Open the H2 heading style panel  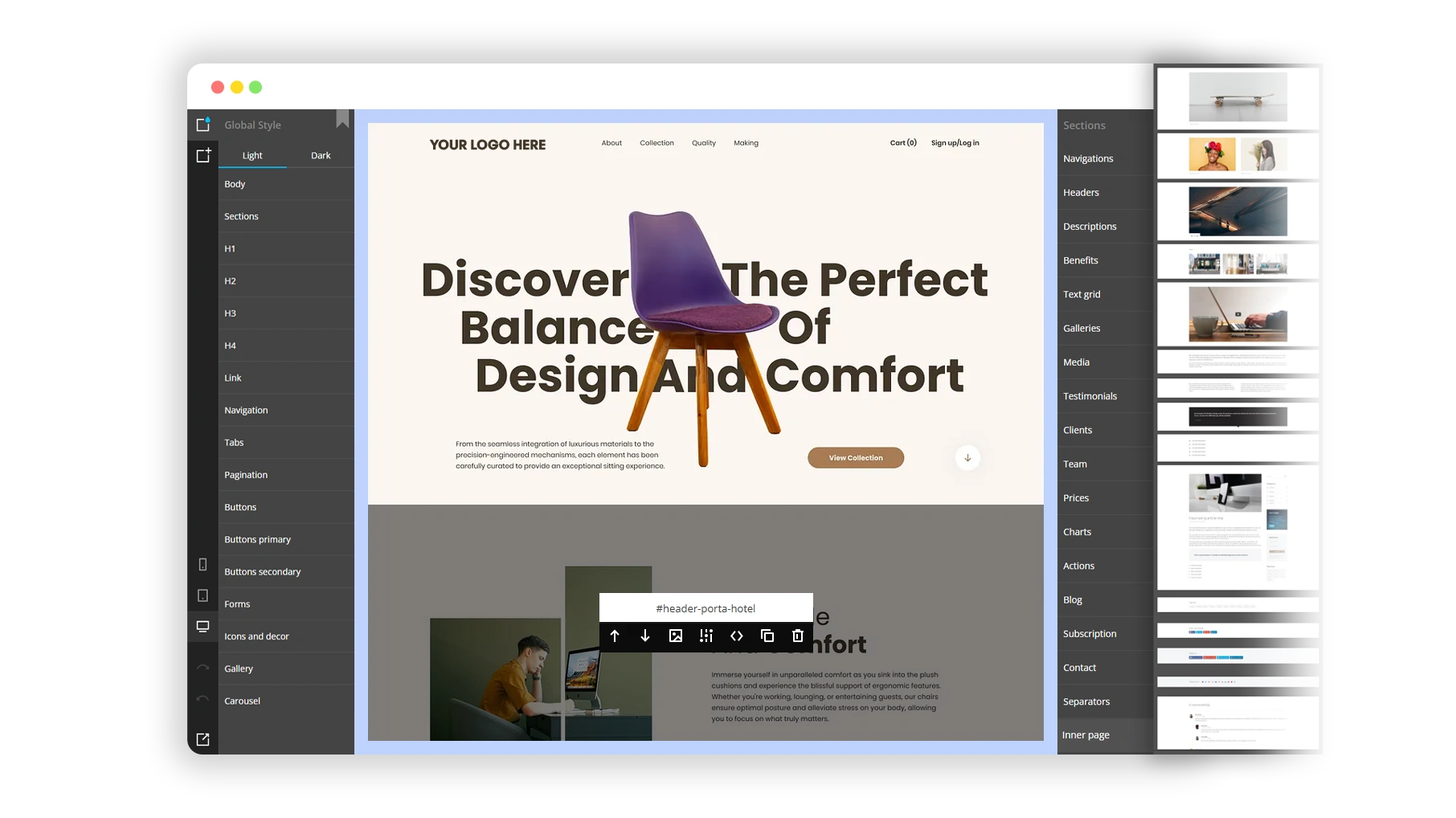pos(231,280)
